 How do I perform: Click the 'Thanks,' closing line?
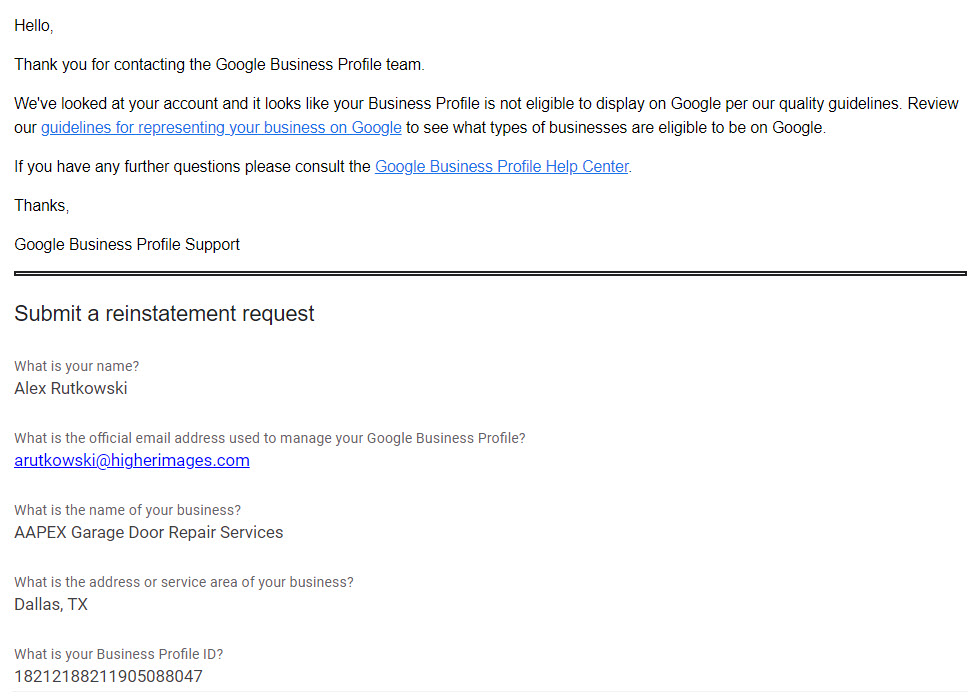[41, 206]
